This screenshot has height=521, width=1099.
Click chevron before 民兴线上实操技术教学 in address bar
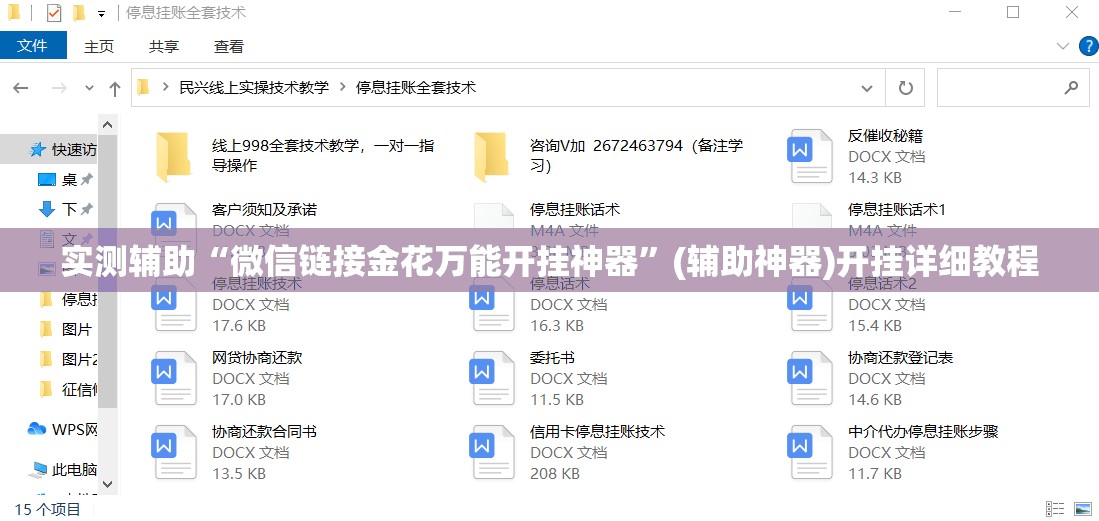click(166, 88)
